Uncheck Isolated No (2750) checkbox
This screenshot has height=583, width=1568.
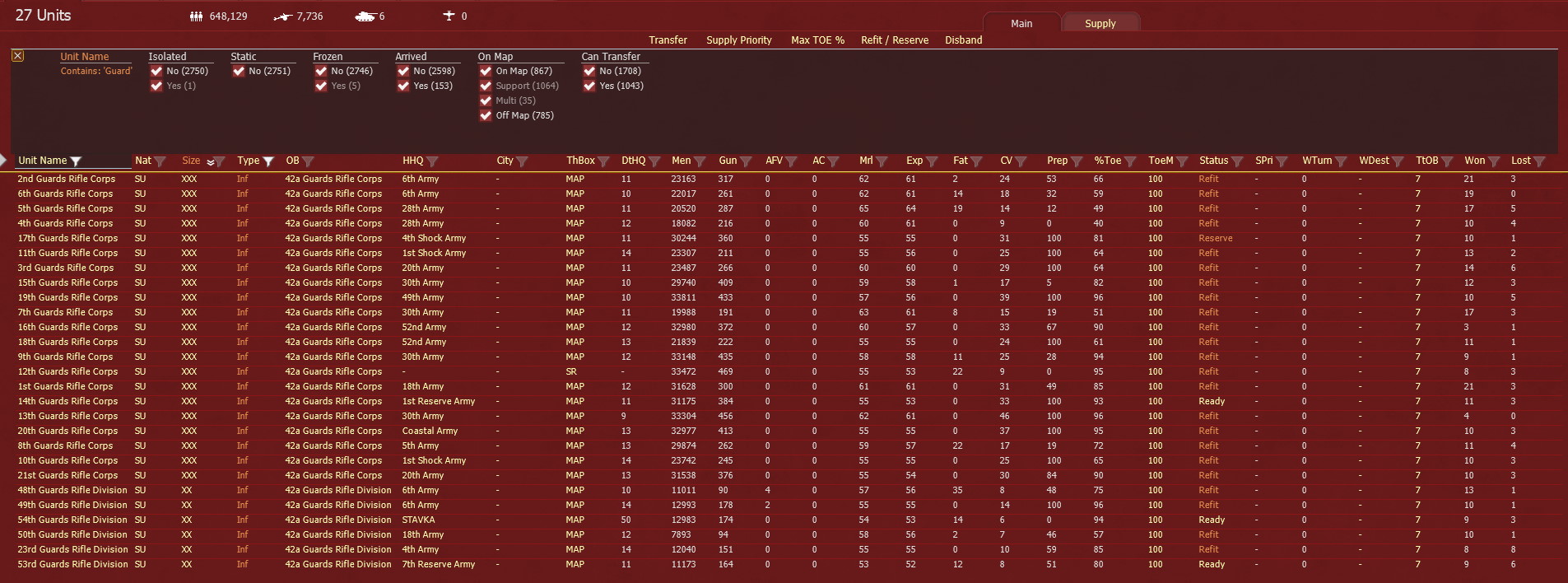(x=156, y=71)
